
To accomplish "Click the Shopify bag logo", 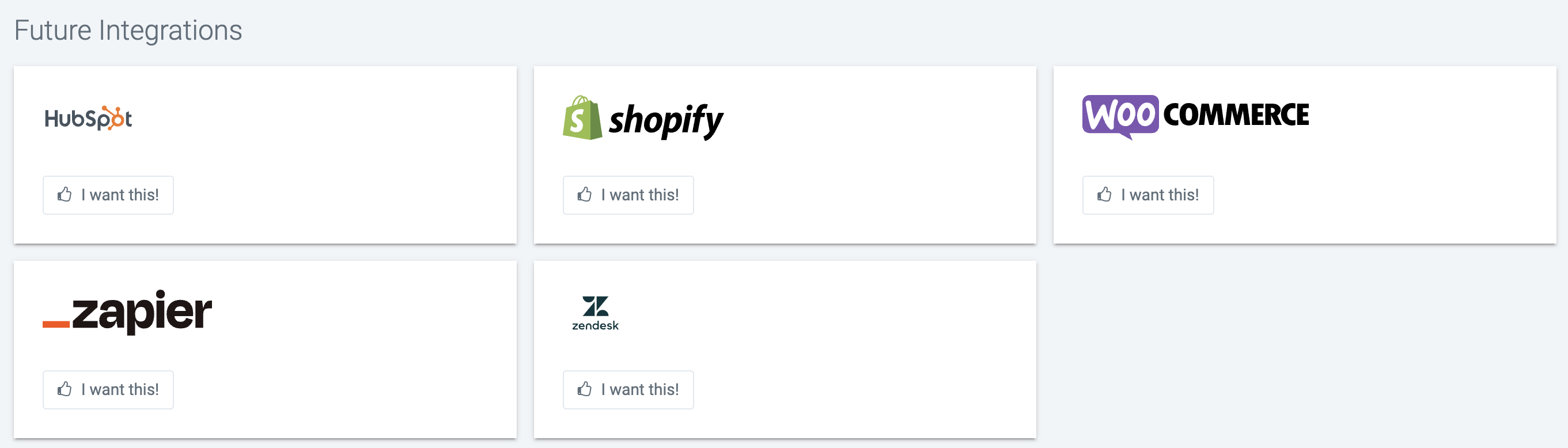I will (582, 118).
